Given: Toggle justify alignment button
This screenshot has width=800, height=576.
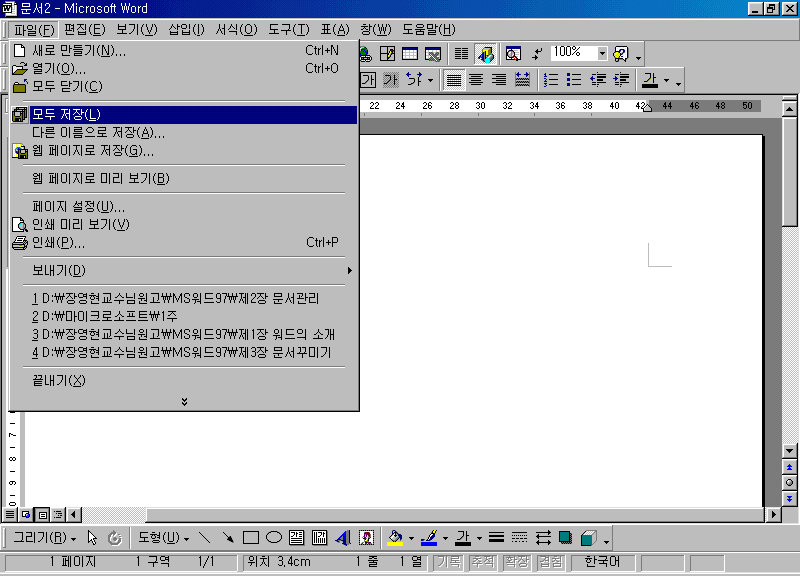Looking at the screenshot, I should [x=454, y=80].
